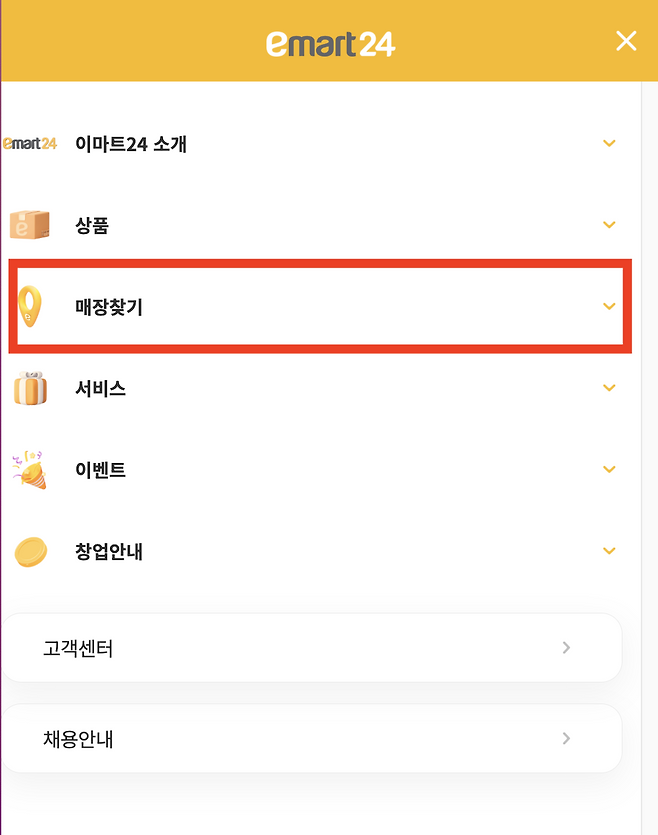Image resolution: width=658 pixels, height=835 pixels.
Task: Click the gift box service icon
Action: [30, 388]
